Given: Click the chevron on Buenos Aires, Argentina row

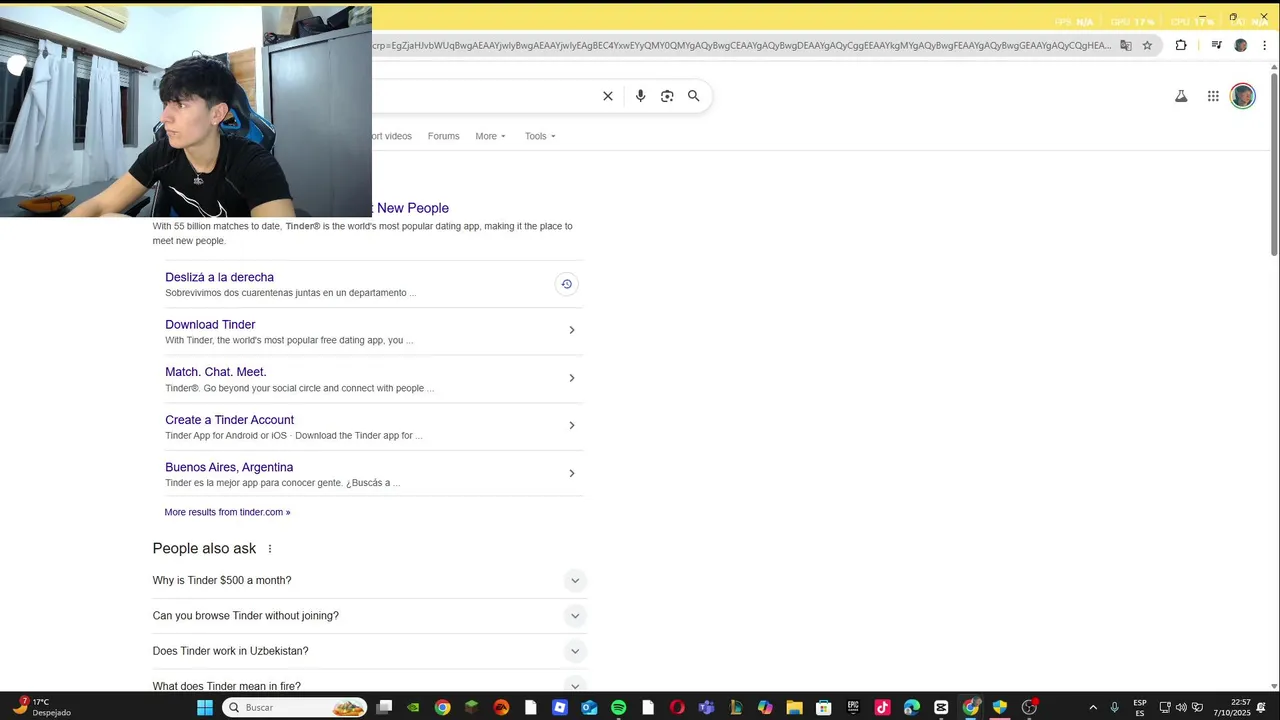Looking at the screenshot, I should tap(571, 473).
